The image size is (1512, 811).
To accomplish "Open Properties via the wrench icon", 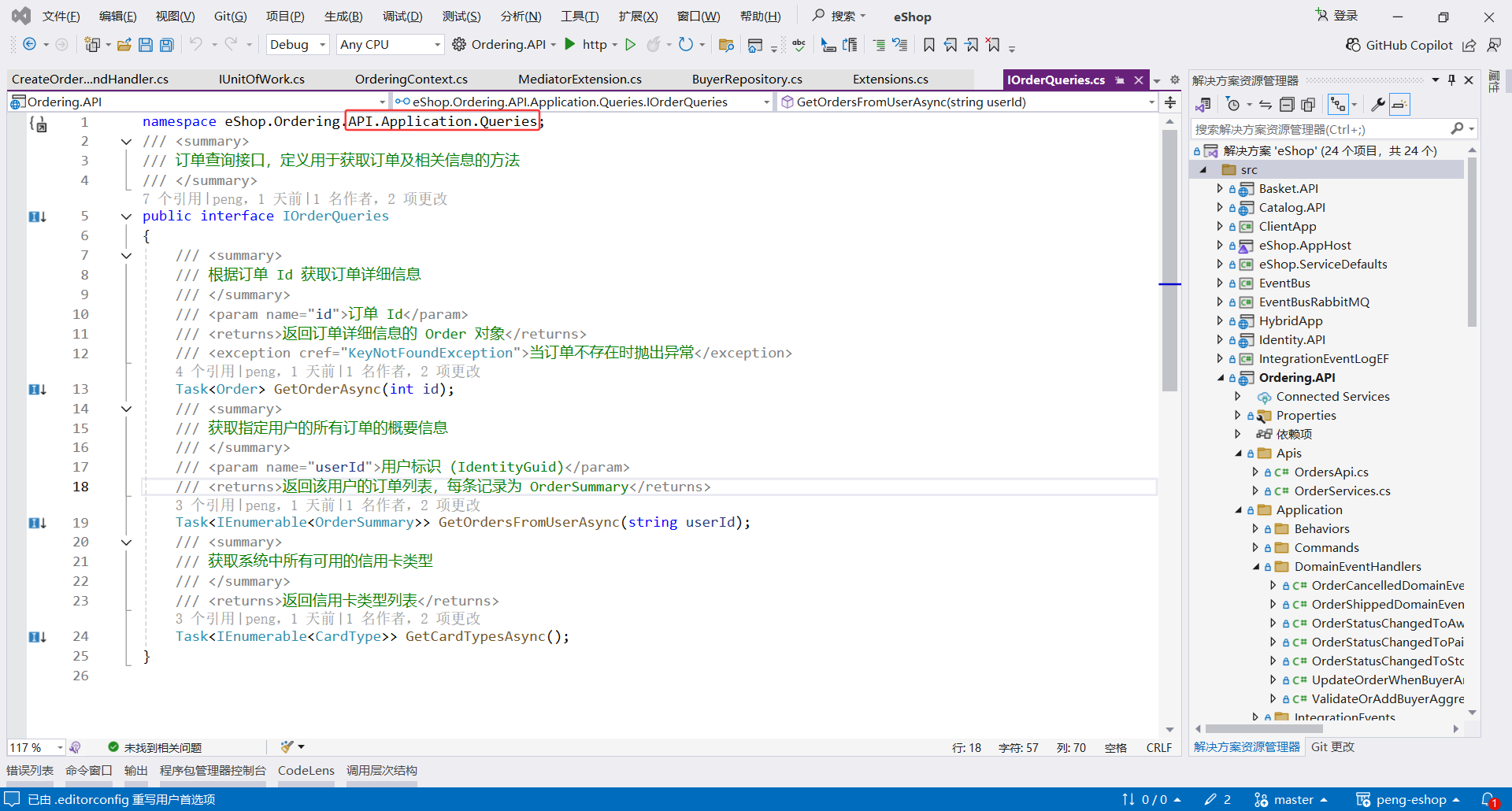I will pos(1378,103).
